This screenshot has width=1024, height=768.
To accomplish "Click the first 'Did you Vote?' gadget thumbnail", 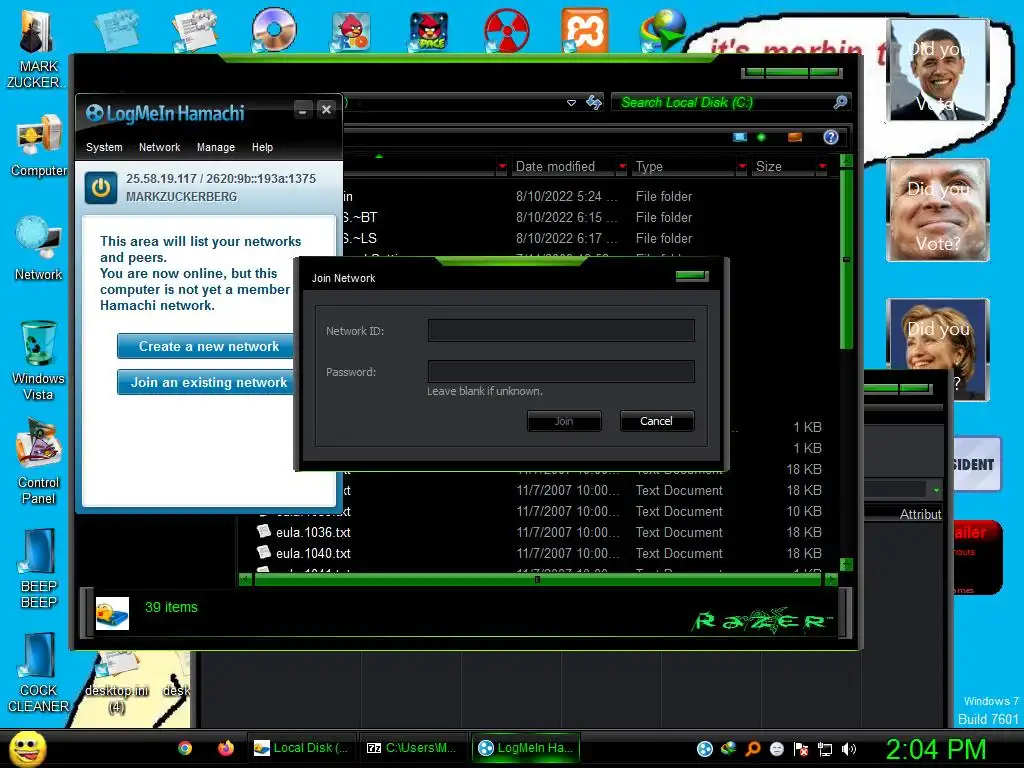I will pos(938,70).
